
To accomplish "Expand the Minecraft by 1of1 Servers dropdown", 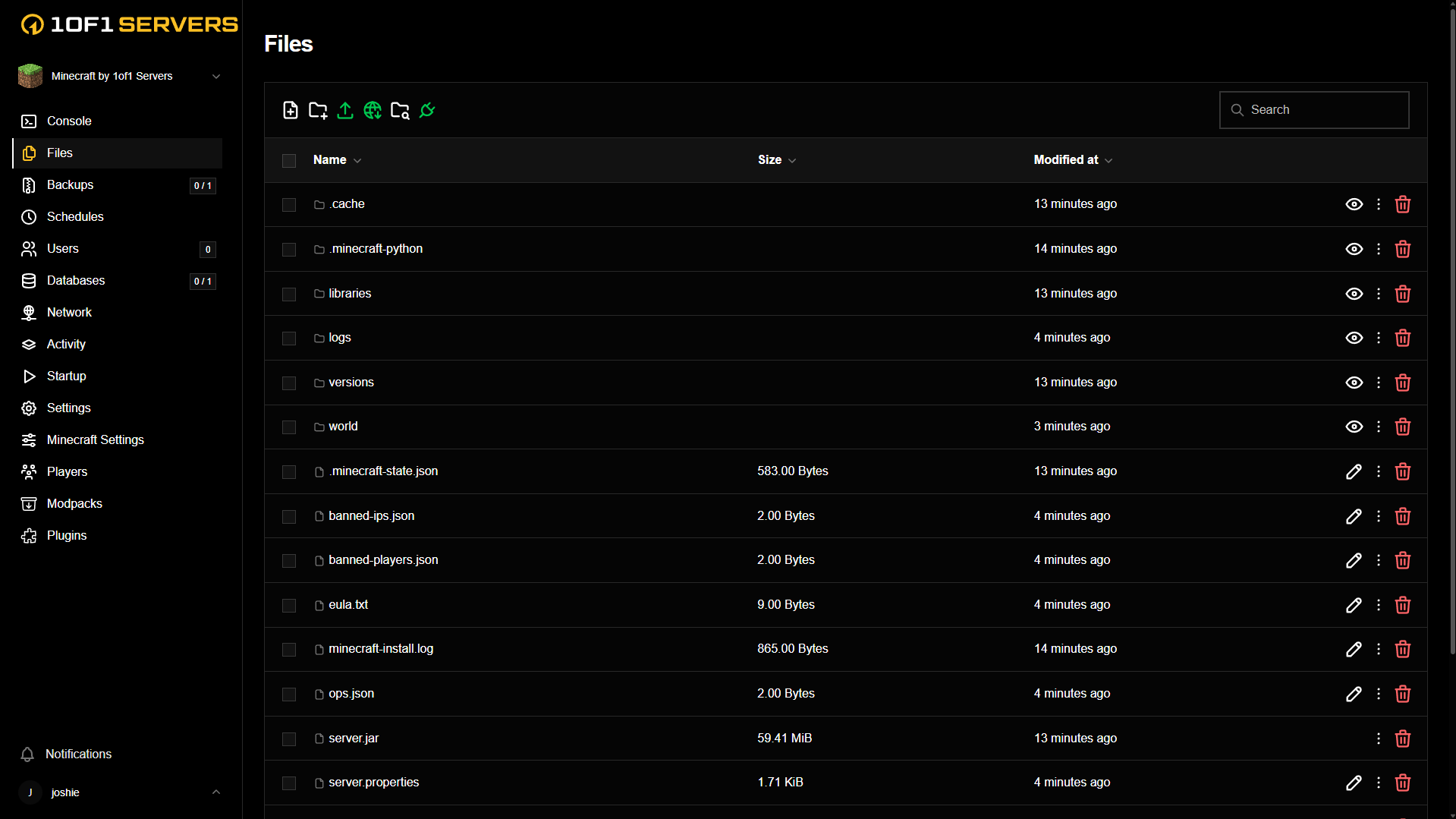I will pyautogui.click(x=216, y=76).
